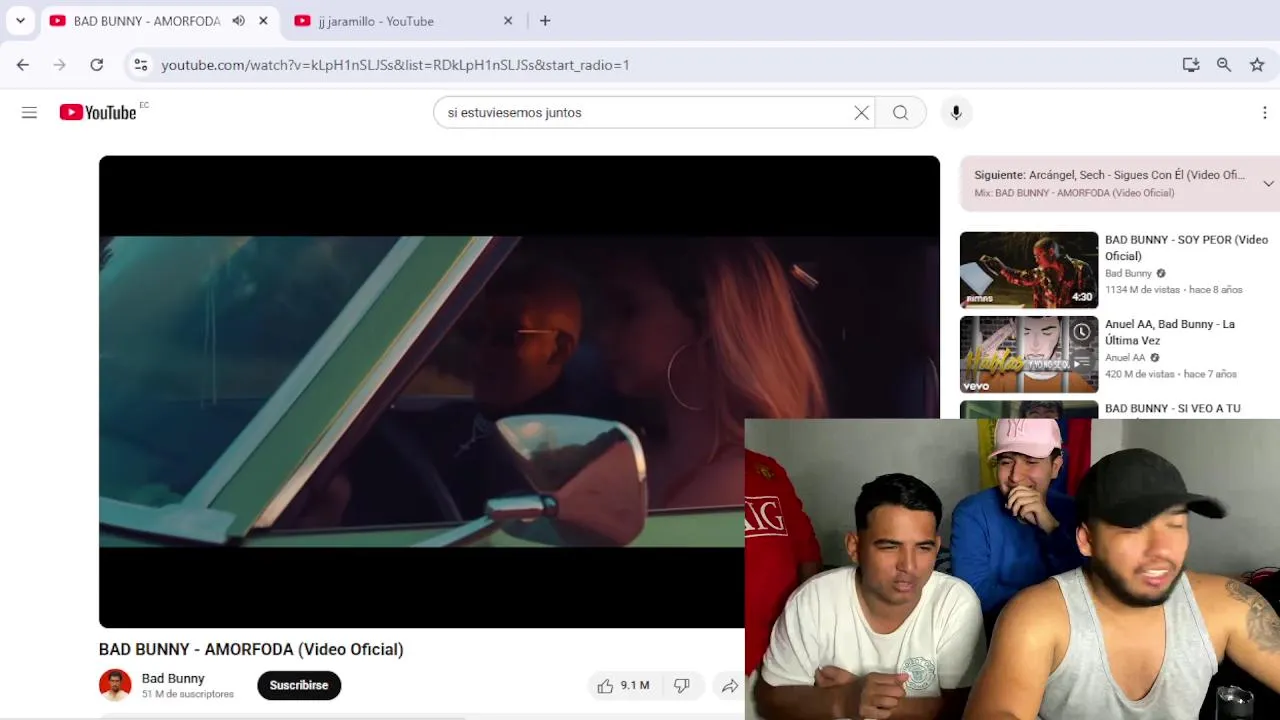The height and width of the screenshot is (720, 1280).
Task: Install app icon in address bar
Action: tap(1191, 65)
